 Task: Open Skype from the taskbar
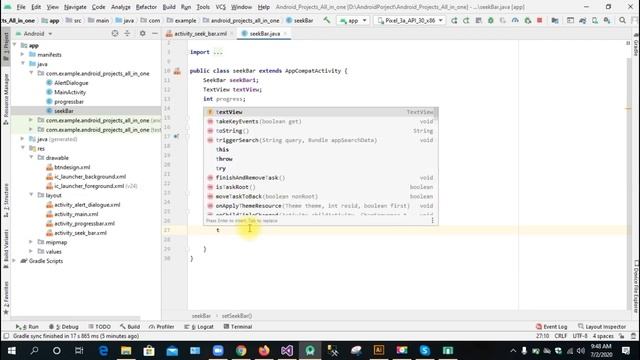click(x=424, y=351)
